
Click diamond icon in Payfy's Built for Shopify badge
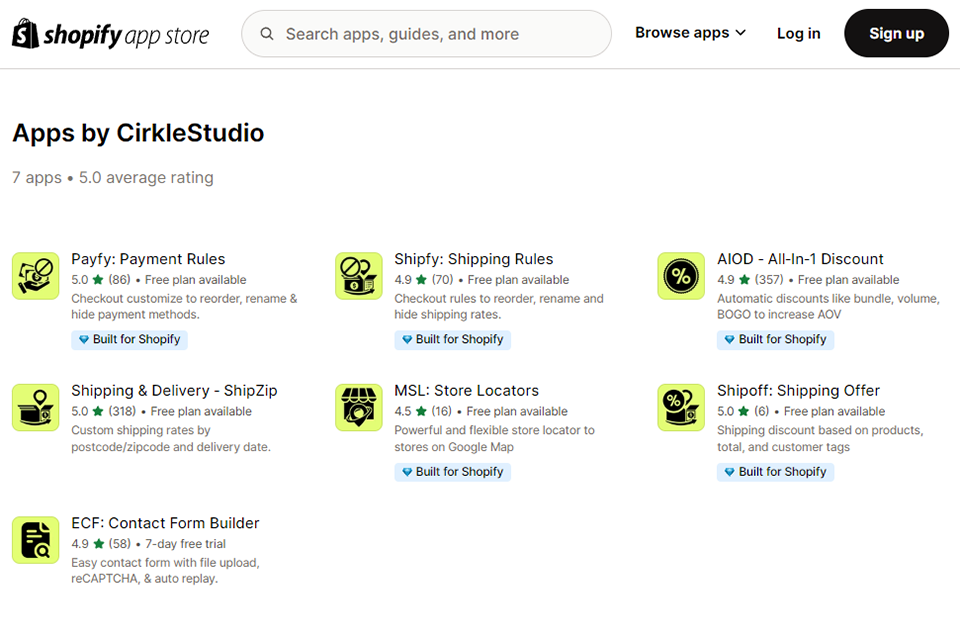click(x=84, y=339)
